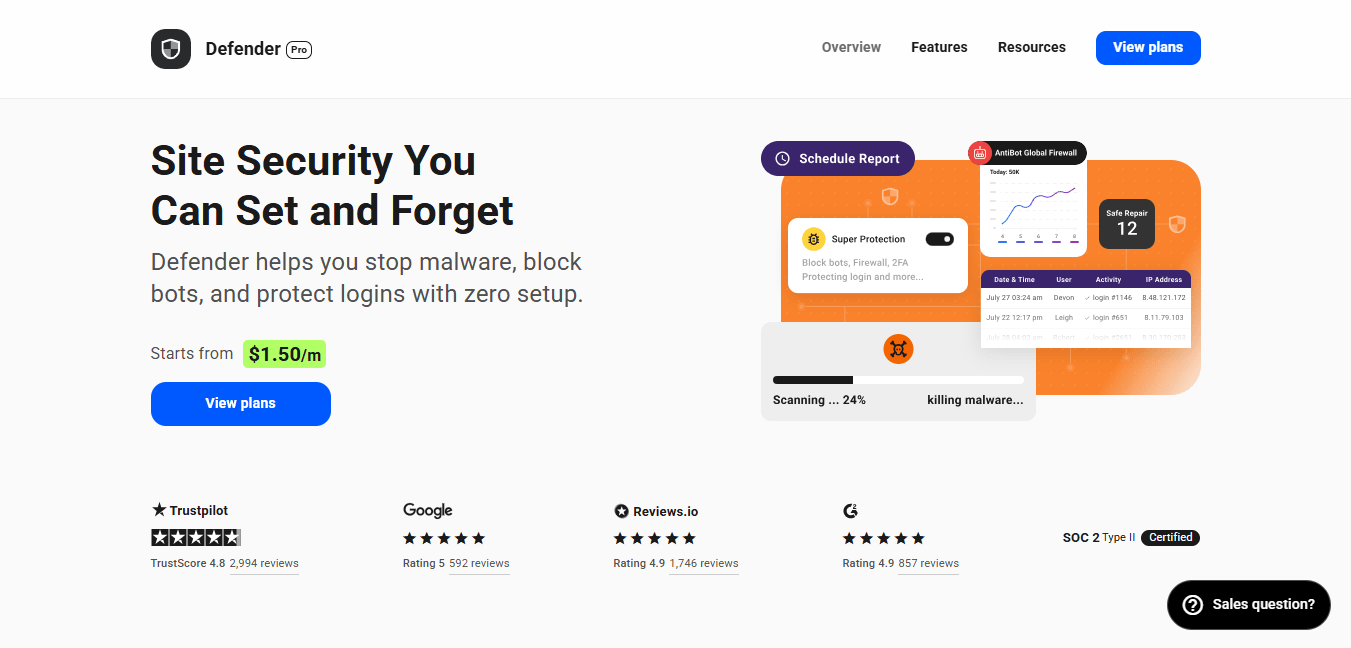Click the Reviews.io logo
1351x648 pixels.
pyautogui.click(x=656, y=511)
